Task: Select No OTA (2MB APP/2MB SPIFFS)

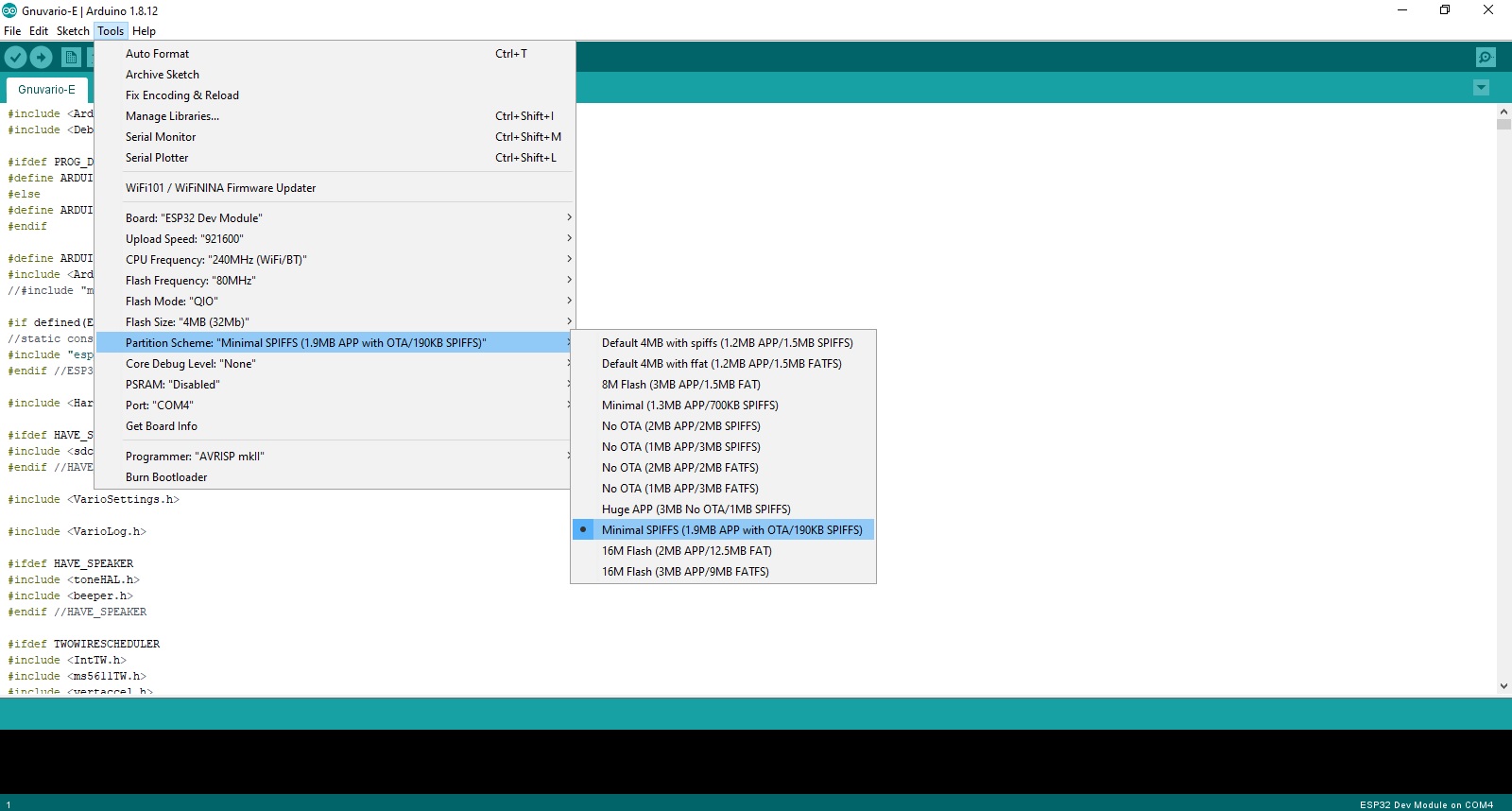Action: [x=723, y=426]
